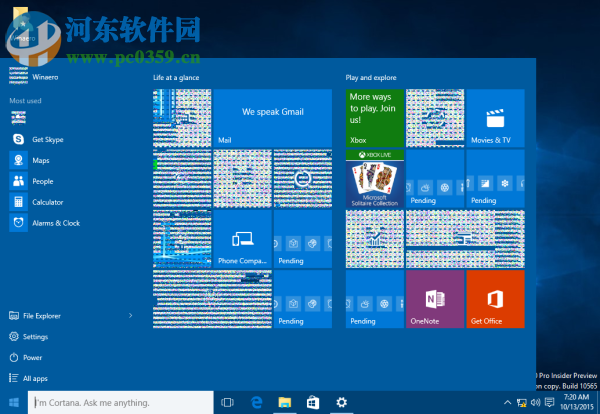Viewport: 600px width, 414px height.
Task: Click the Winaero user account
Action: pyautogui.click(x=34, y=77)
